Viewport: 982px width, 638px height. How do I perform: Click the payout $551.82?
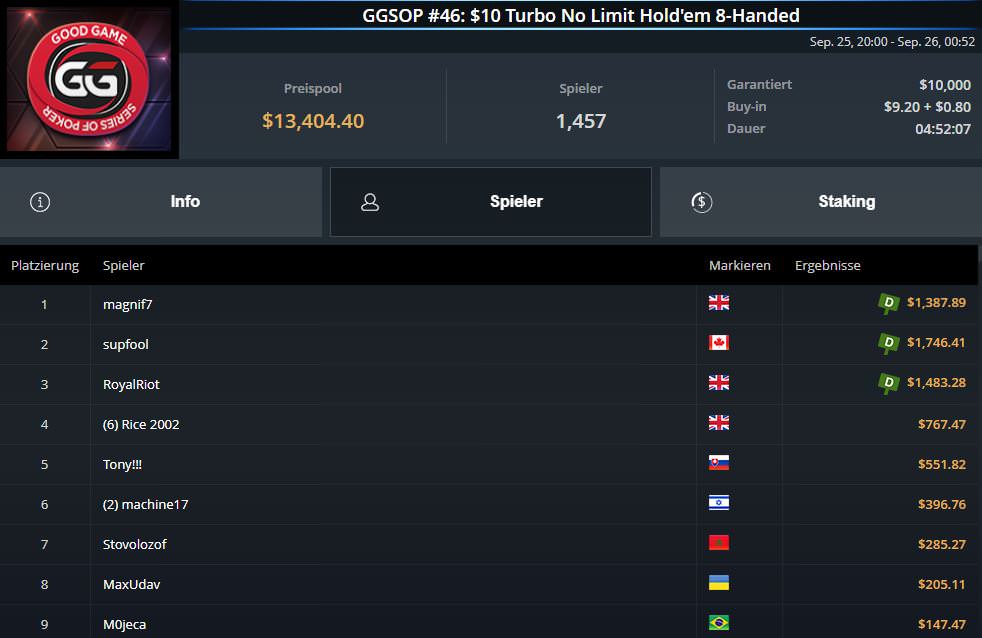point(942,465)
